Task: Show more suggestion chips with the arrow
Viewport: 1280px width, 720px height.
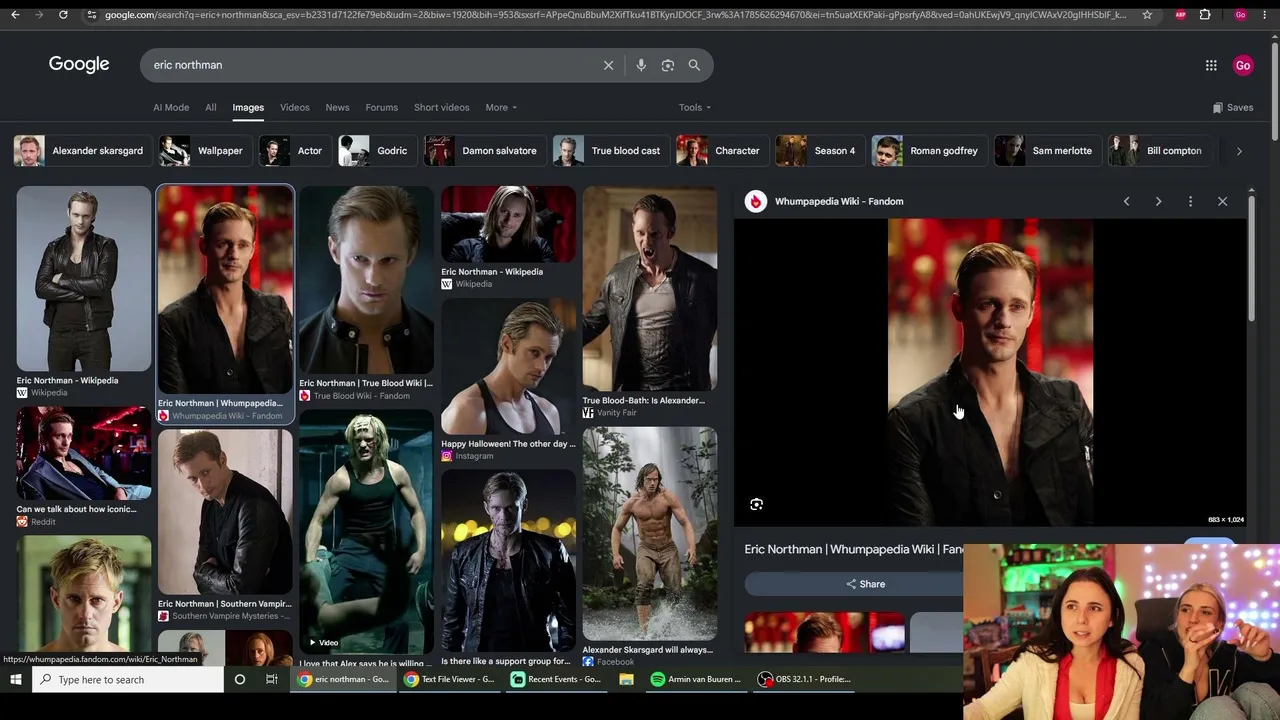Action: 1239,151
